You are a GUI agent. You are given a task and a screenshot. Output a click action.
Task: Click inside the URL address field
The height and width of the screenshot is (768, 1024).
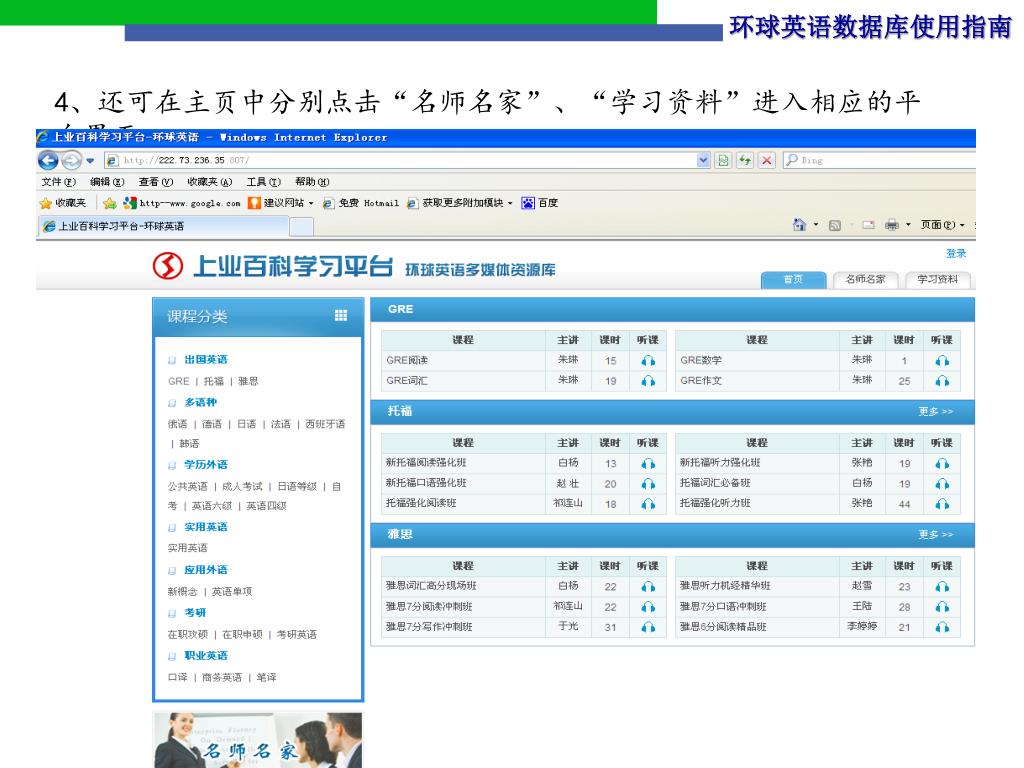pos(408,160)
